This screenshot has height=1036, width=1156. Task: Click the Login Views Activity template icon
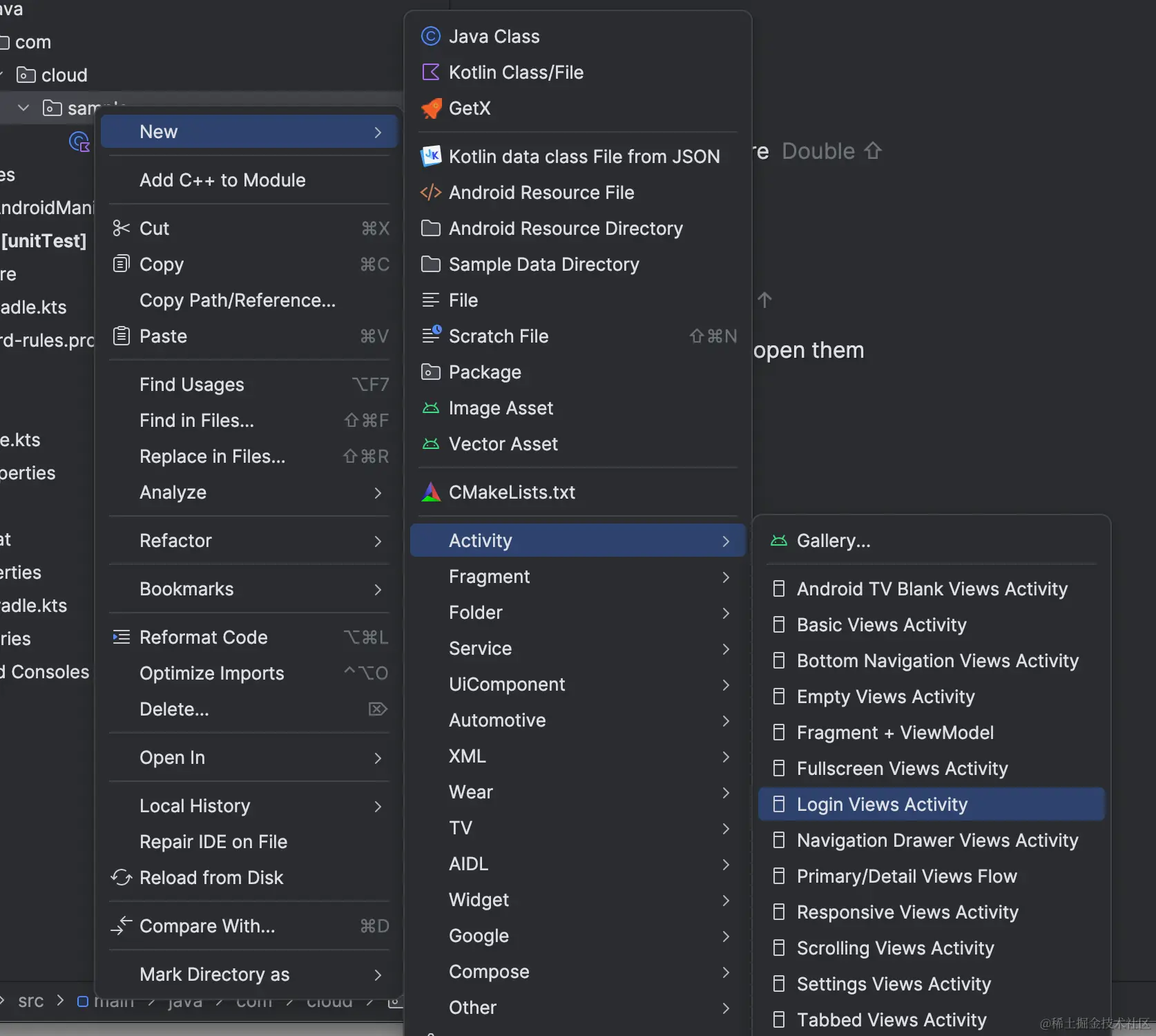(779, 804)
